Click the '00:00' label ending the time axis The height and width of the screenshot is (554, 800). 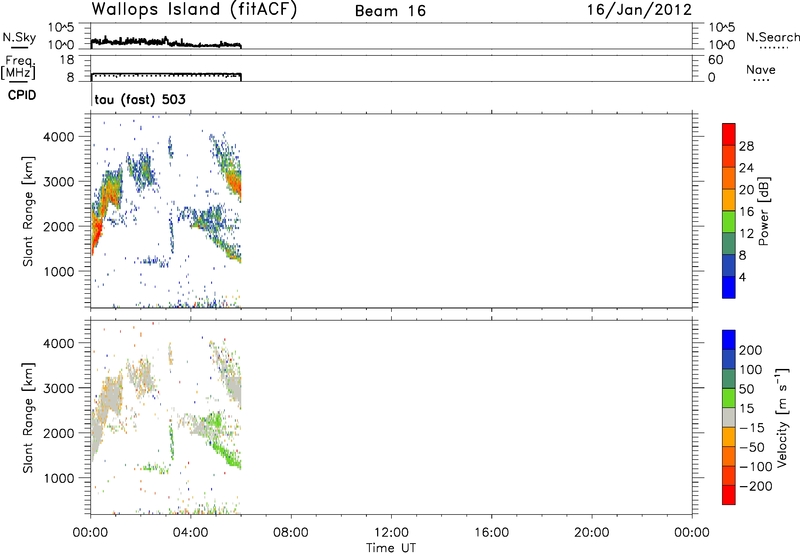[x=692, y=533]
